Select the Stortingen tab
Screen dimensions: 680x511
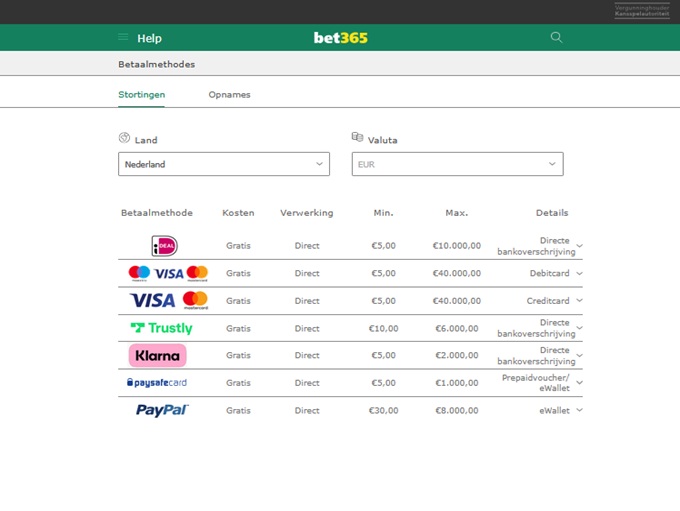[x=141, y=95]
